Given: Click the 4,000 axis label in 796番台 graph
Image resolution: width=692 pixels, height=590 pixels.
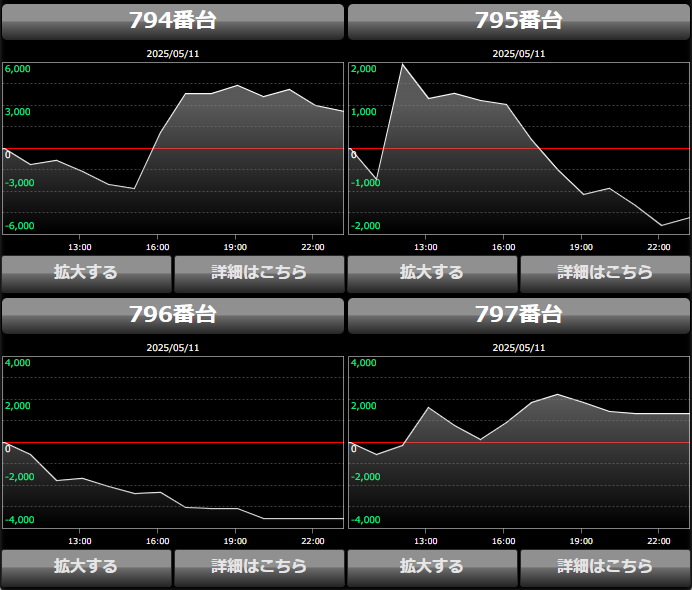Looking at the screenshot, I should click(x=18, y=363).
